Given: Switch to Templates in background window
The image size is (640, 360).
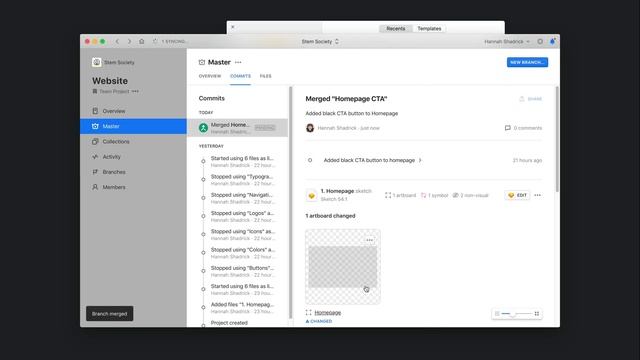Looking at the screenshot, I should tap(429, 29).
